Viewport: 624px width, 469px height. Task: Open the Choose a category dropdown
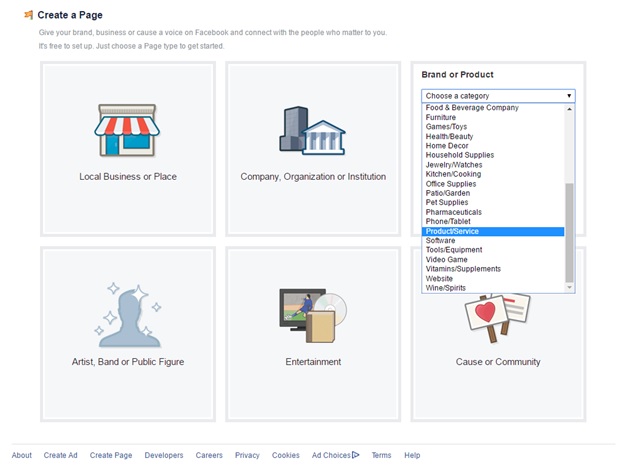click(x=498, y=96)
